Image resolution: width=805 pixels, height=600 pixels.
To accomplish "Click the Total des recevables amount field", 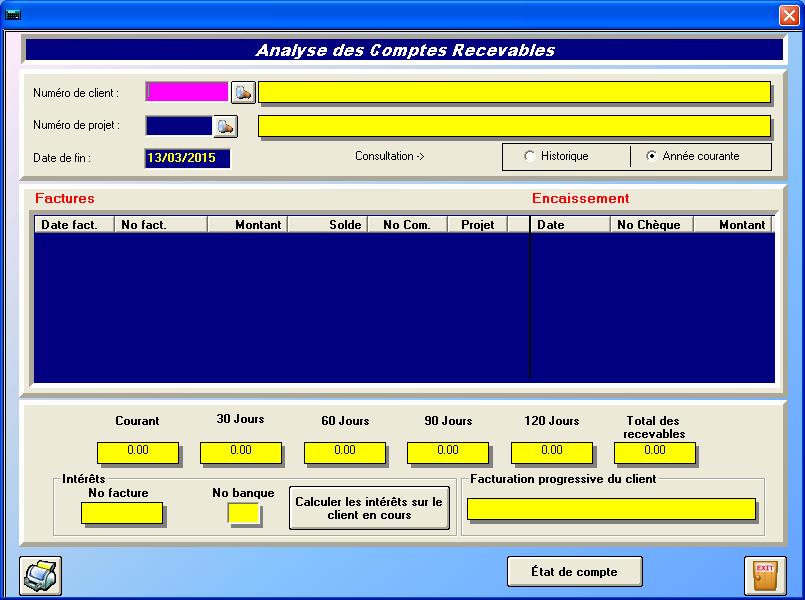I will (655, 452).
